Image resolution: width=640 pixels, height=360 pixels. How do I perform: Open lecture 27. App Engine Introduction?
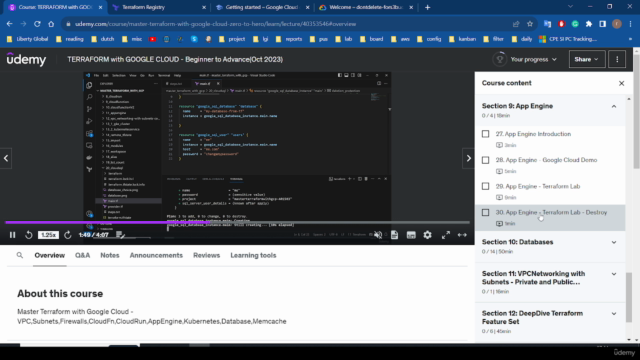pyautogui.click(x=533, y=134)
